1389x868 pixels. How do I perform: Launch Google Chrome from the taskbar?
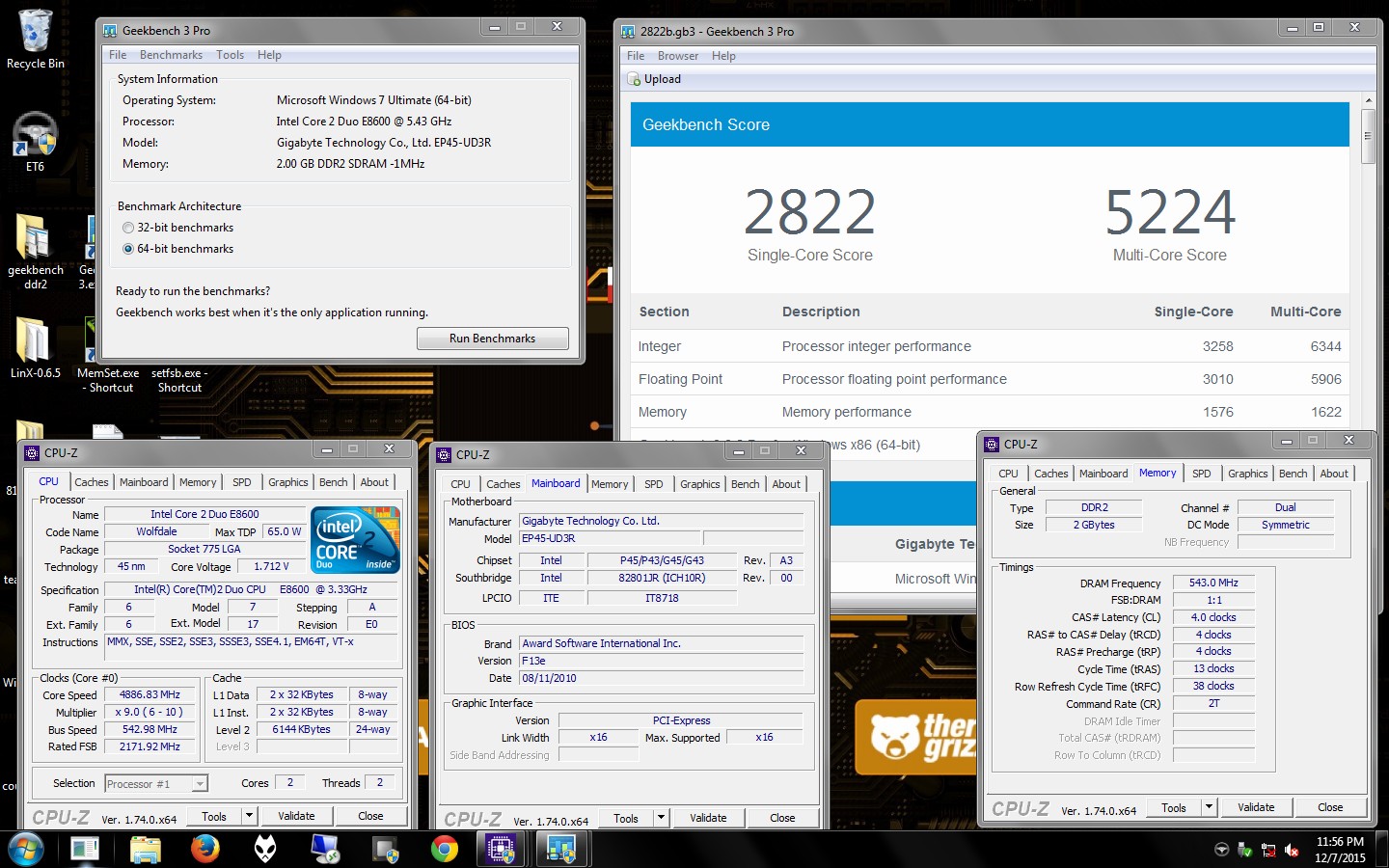445,849
